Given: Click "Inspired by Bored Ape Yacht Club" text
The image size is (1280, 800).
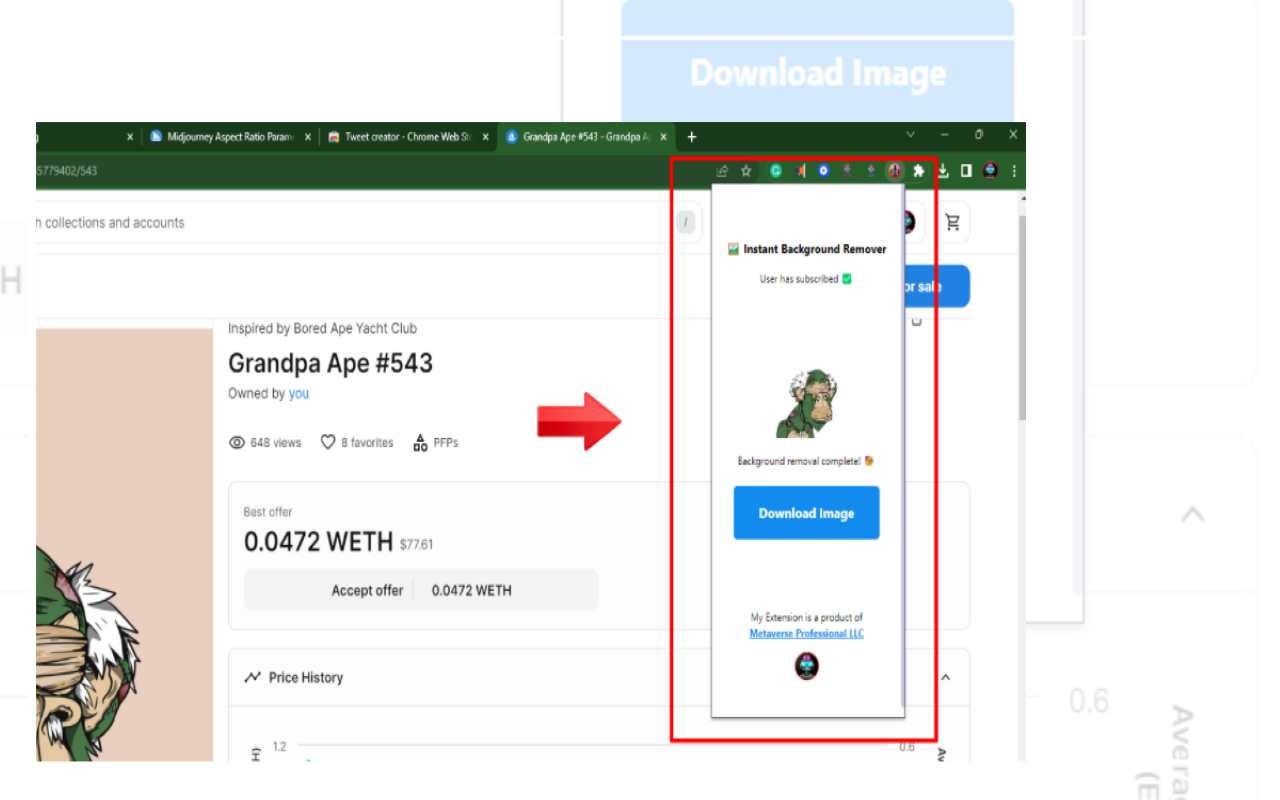Looking at the screenshot, I should (x=322, y=328).
